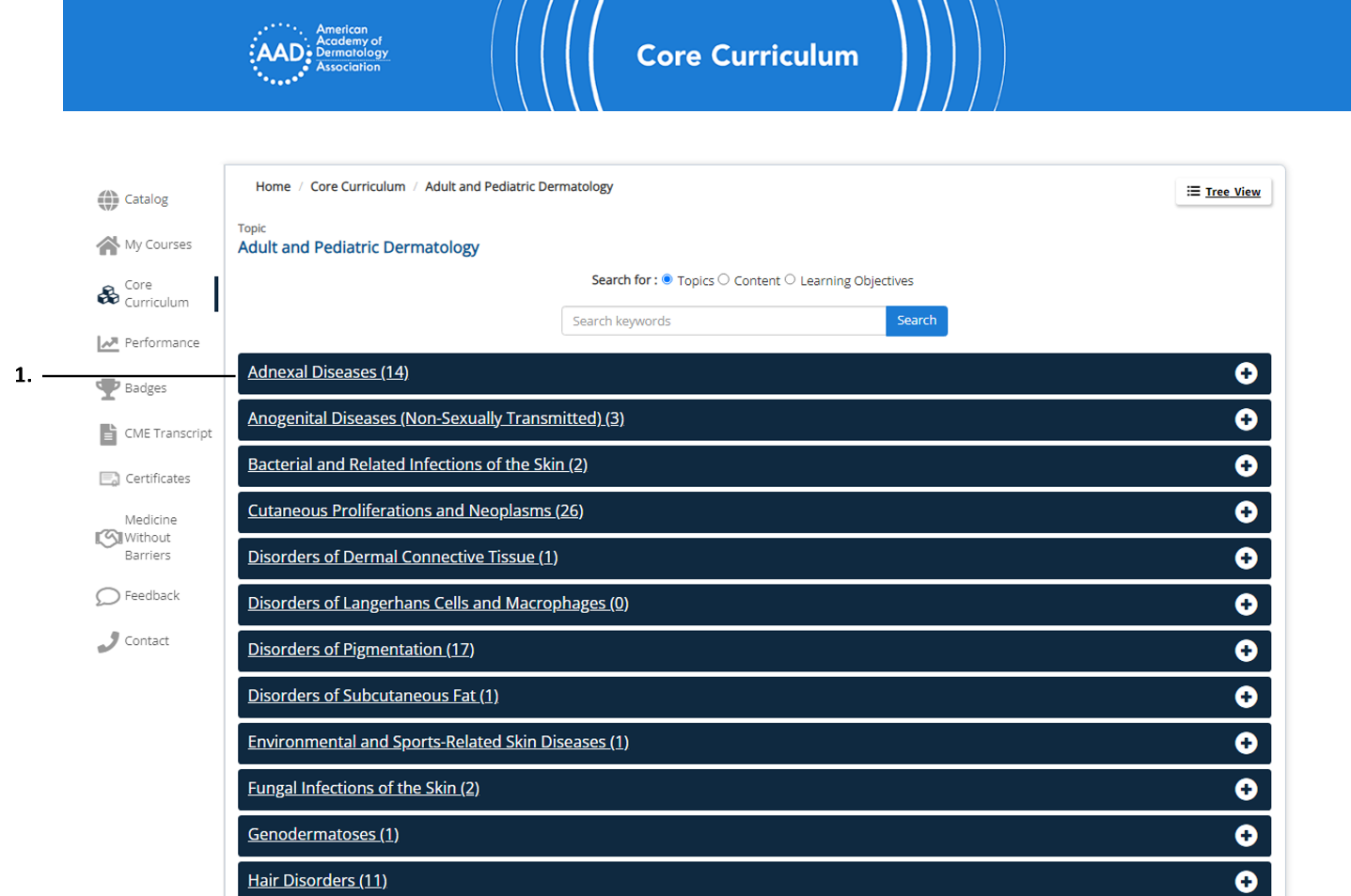The height and width of the screenshot is (896, 1351).
Task: Click the CME Transcript document icon
Action: coord(108,433)
